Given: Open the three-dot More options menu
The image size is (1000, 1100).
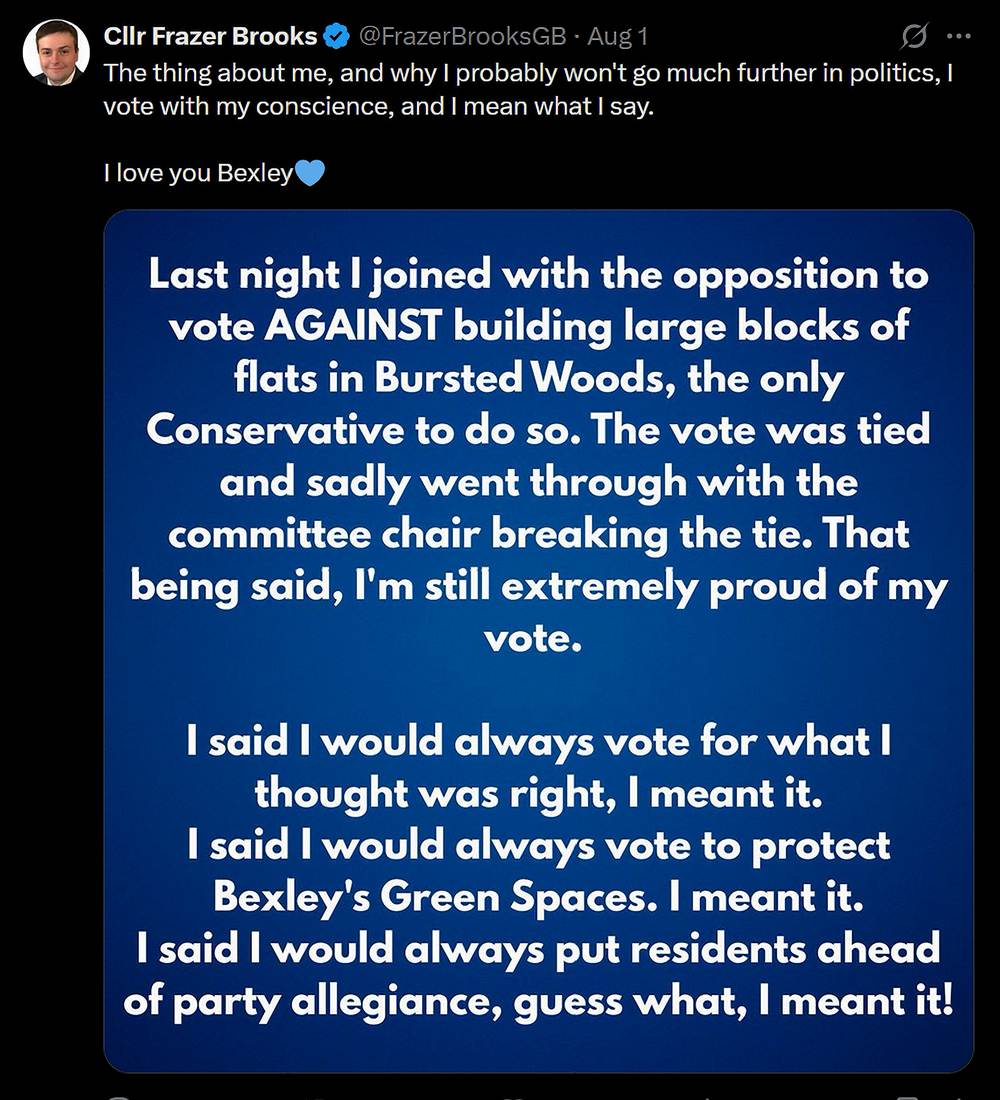Looking at the screenshot, I should pyautogui.click(x=958, y=37).
